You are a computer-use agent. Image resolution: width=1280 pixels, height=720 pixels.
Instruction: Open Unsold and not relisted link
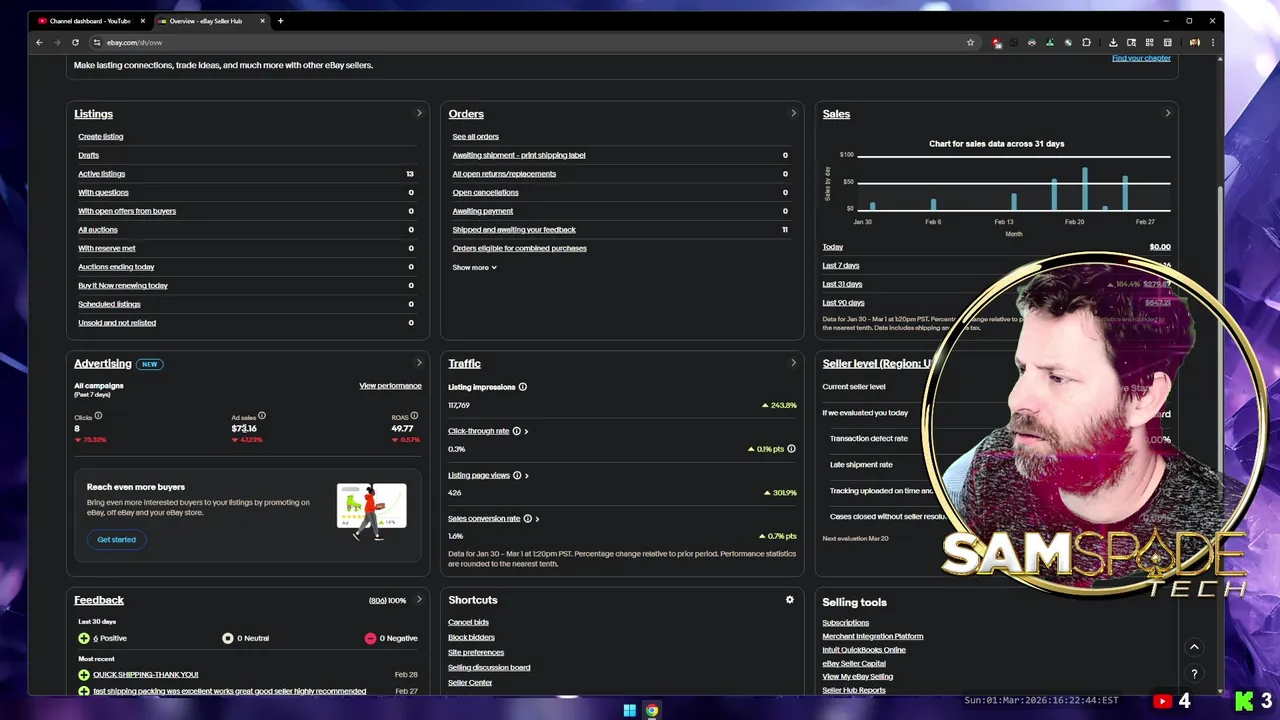click(x=117, y=323)
